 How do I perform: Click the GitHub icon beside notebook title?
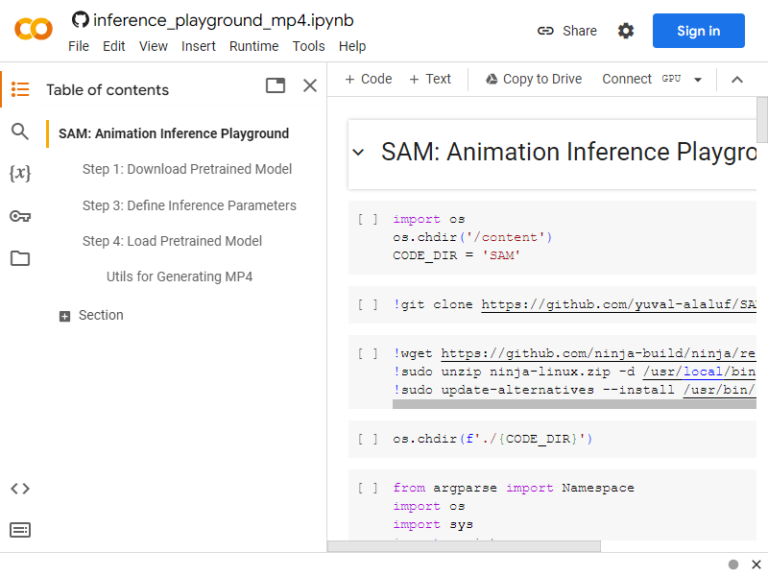coord(80,20)
